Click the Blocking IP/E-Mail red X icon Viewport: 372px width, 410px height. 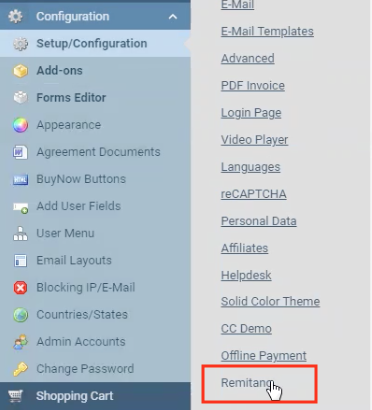(x=20, y=288)
